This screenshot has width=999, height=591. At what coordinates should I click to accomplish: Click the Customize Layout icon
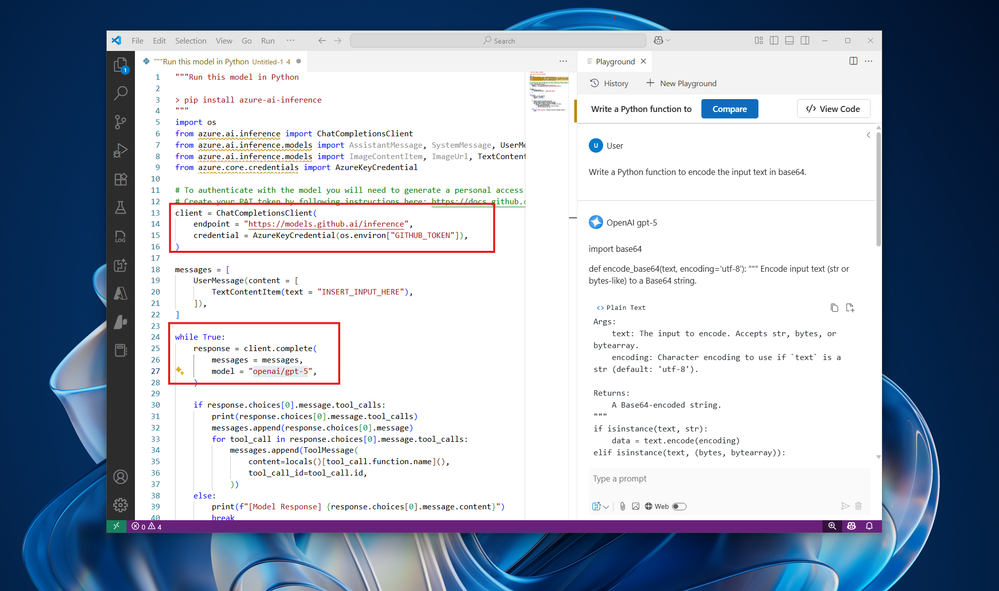[x=759, y=40]
